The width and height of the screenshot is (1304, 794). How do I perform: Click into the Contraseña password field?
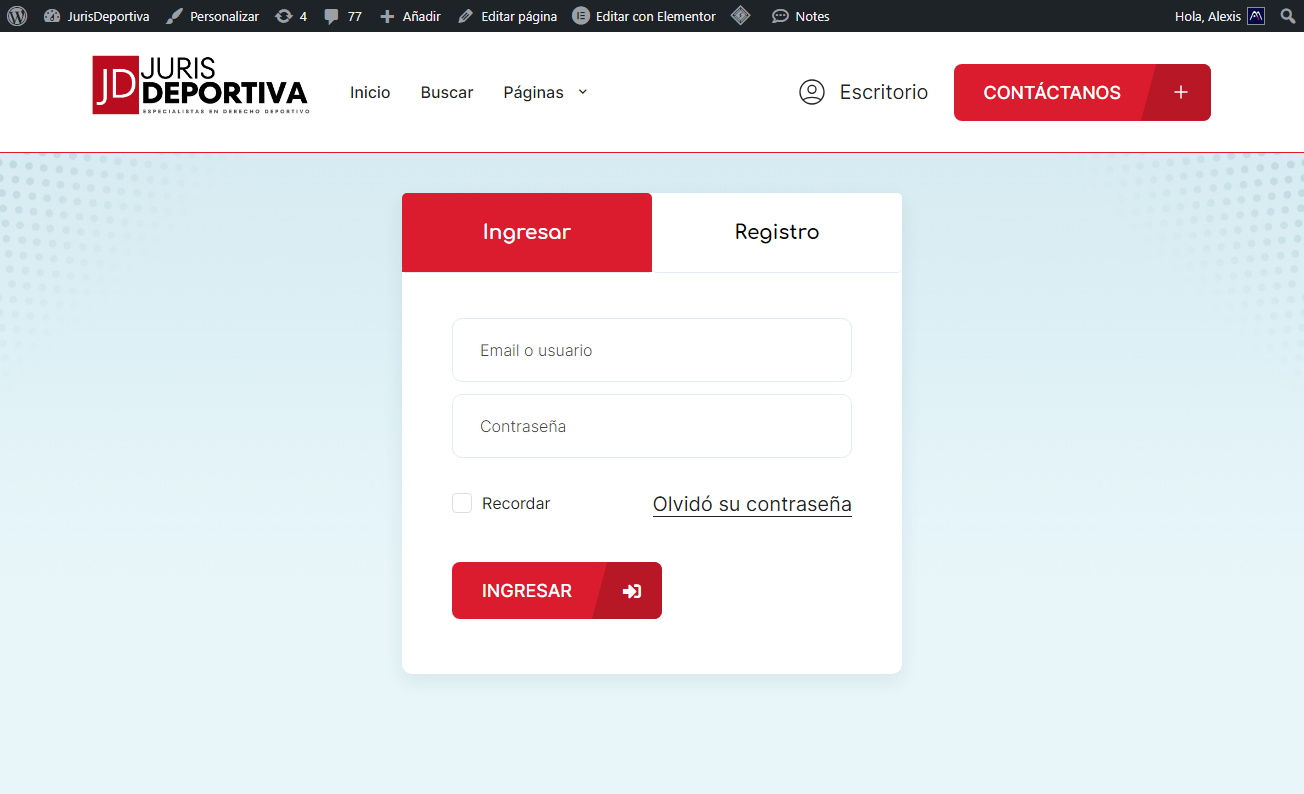tap(652, 426)
